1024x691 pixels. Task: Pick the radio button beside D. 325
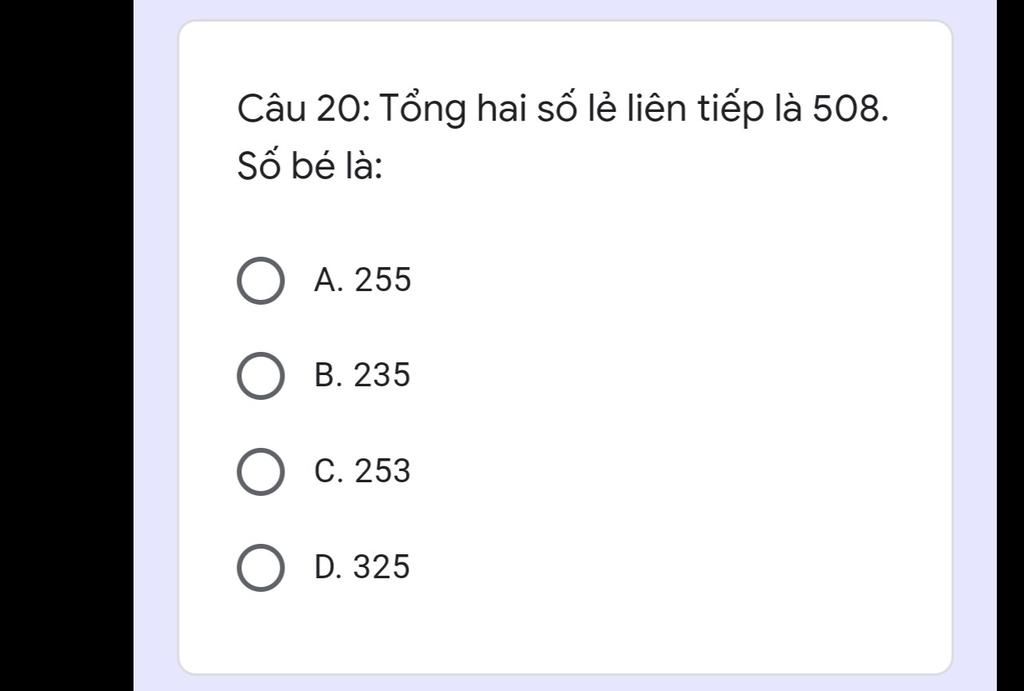261,568
